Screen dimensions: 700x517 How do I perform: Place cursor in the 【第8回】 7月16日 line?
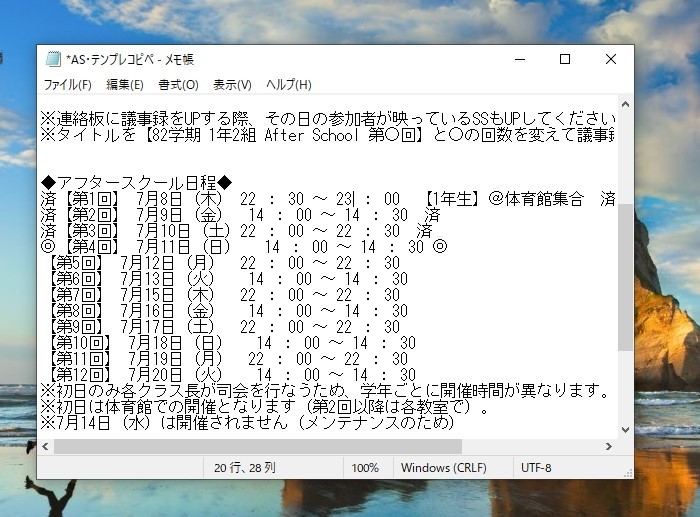coord(228,311)
